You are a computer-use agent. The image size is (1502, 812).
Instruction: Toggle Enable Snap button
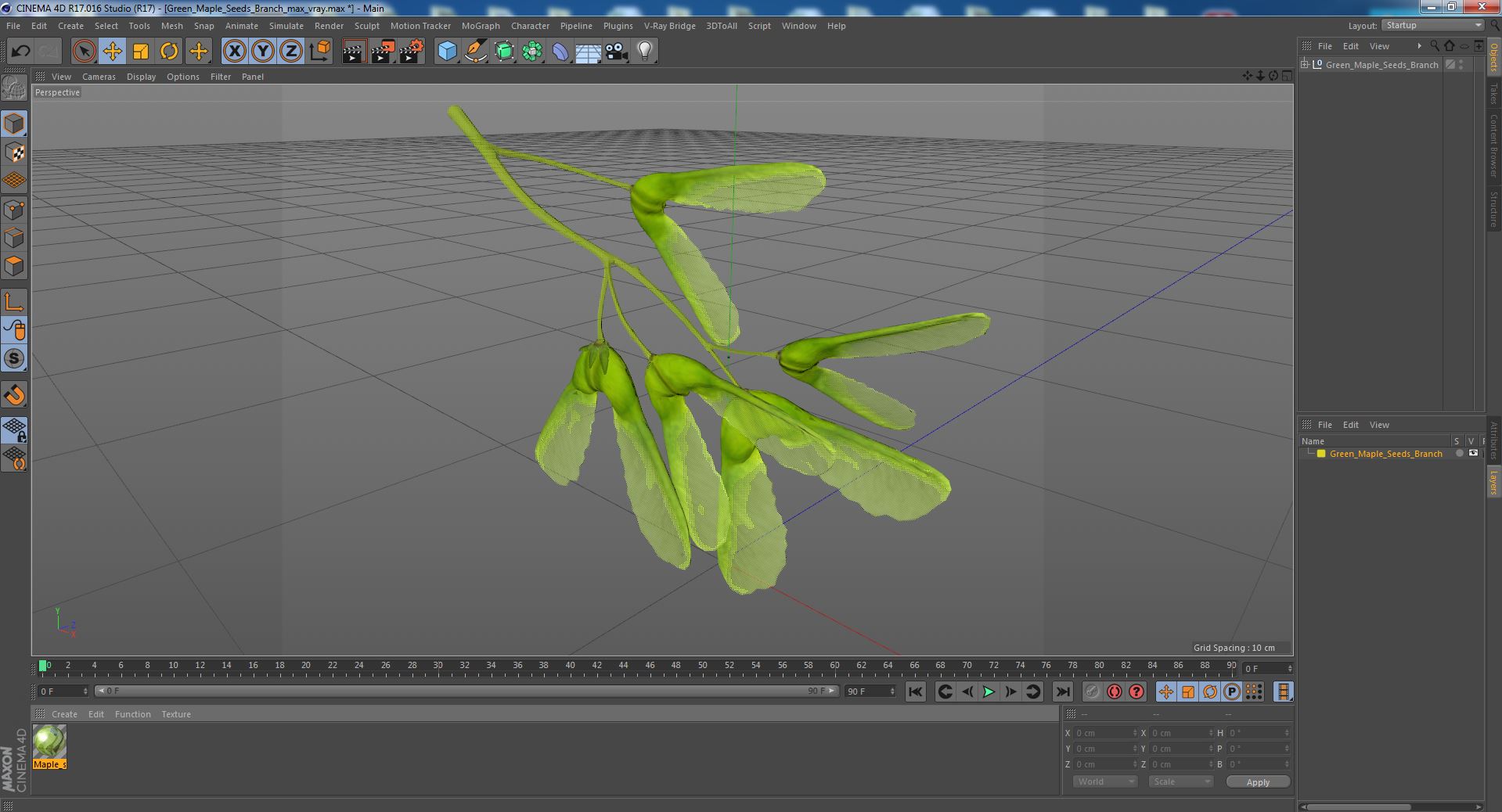tap(14, 395)
